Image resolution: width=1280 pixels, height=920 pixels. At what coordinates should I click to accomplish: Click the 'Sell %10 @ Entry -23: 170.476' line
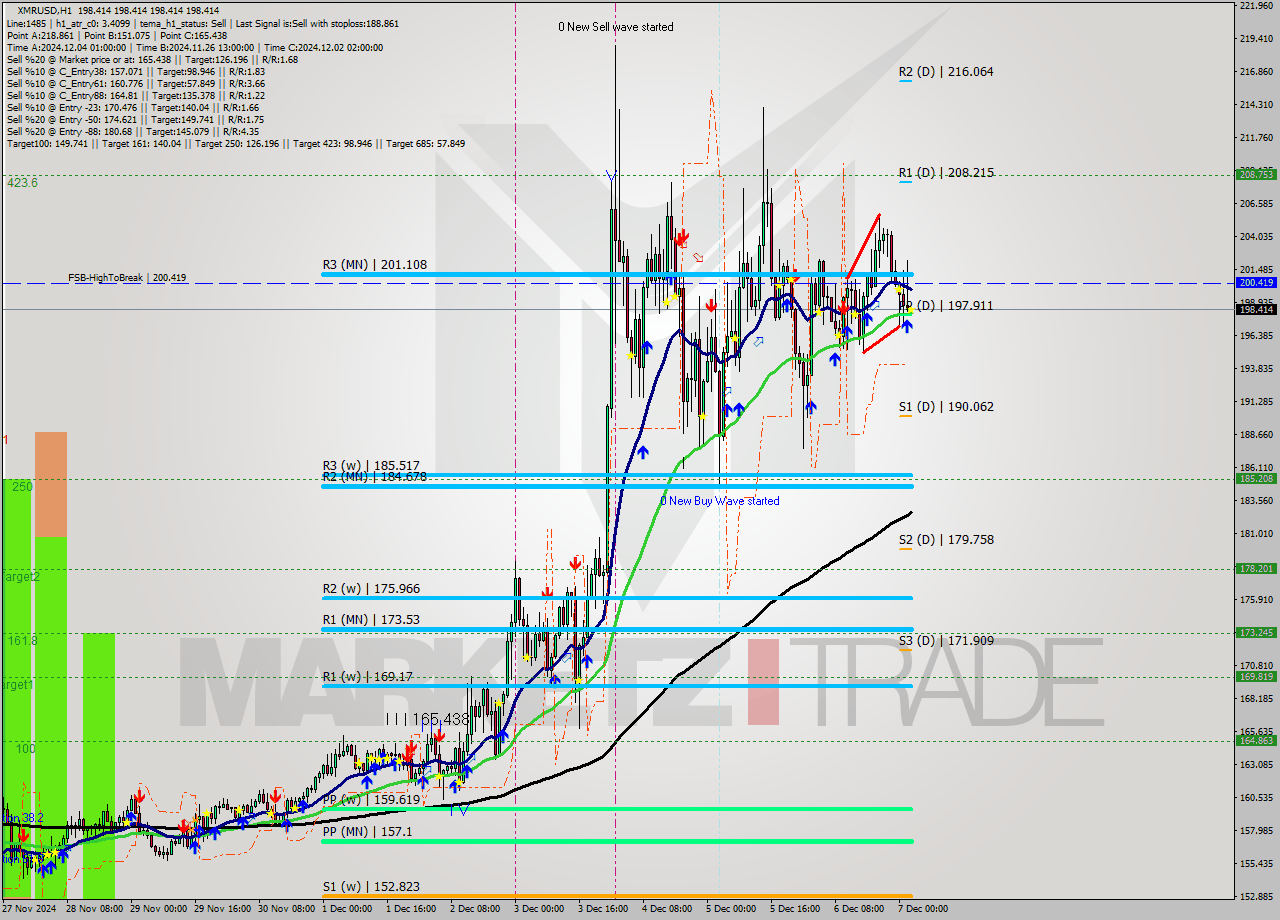coord(133,107)
